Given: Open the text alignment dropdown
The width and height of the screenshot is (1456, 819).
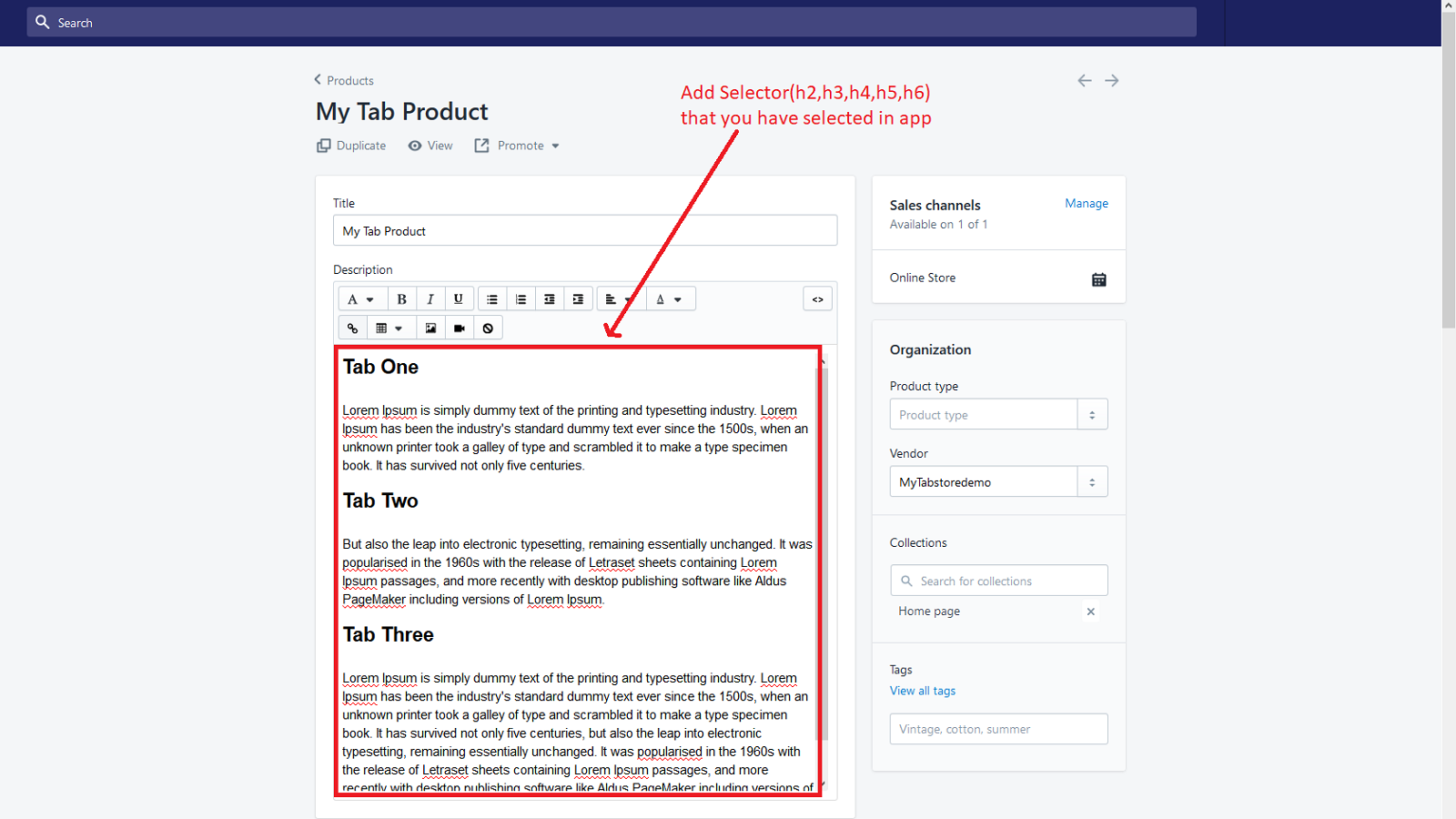Looking at the screenshot, I should [617, 298].
